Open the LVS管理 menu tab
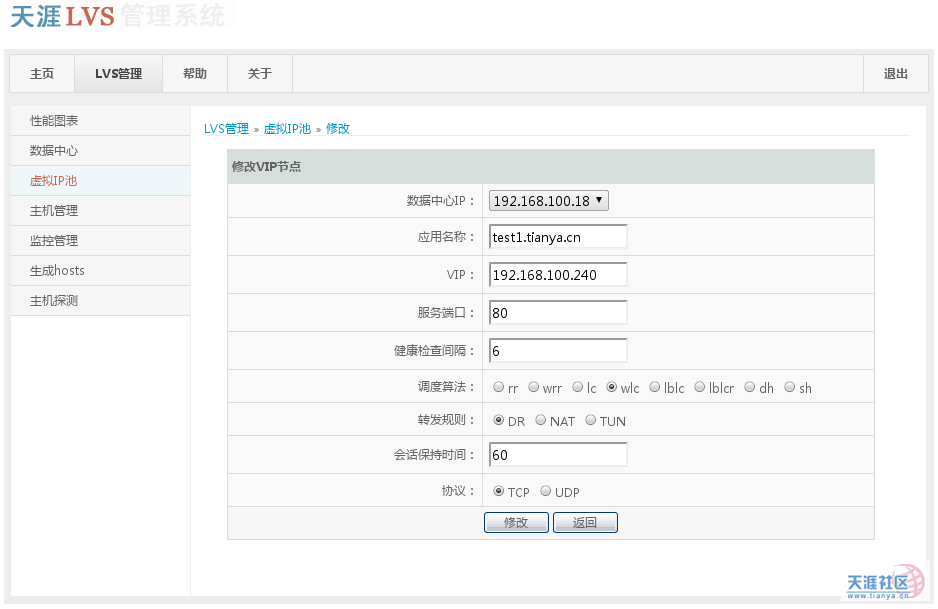The width and height of the screenshot is (938, 609). [x=118, y=74]
